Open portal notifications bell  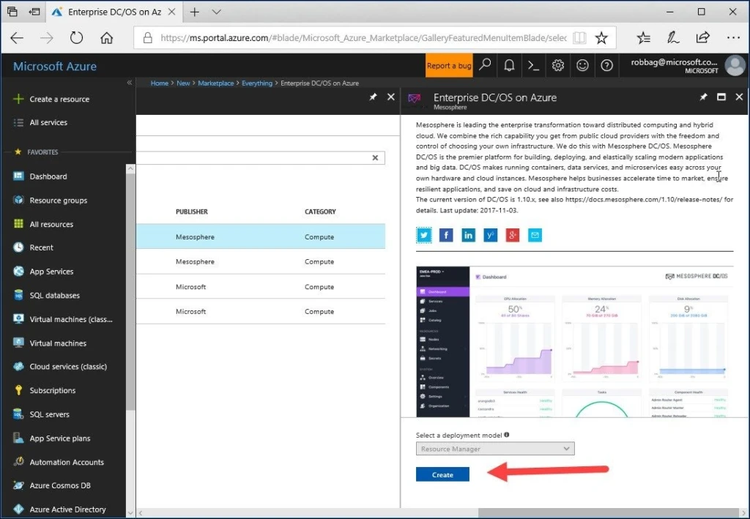509,65
